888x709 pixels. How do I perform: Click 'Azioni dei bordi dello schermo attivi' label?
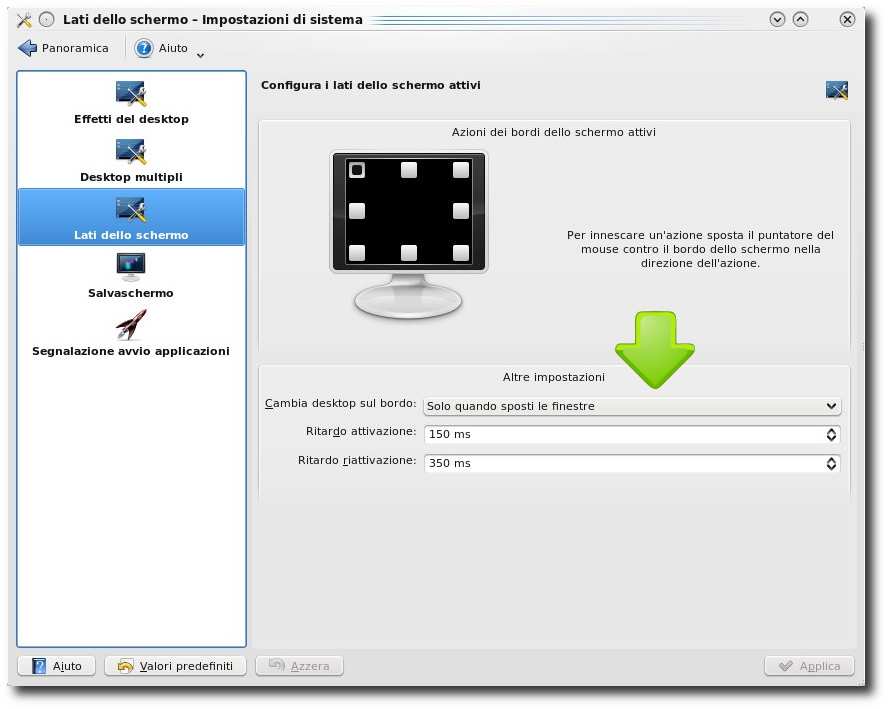pyautogui.click(x=553, y=132)
